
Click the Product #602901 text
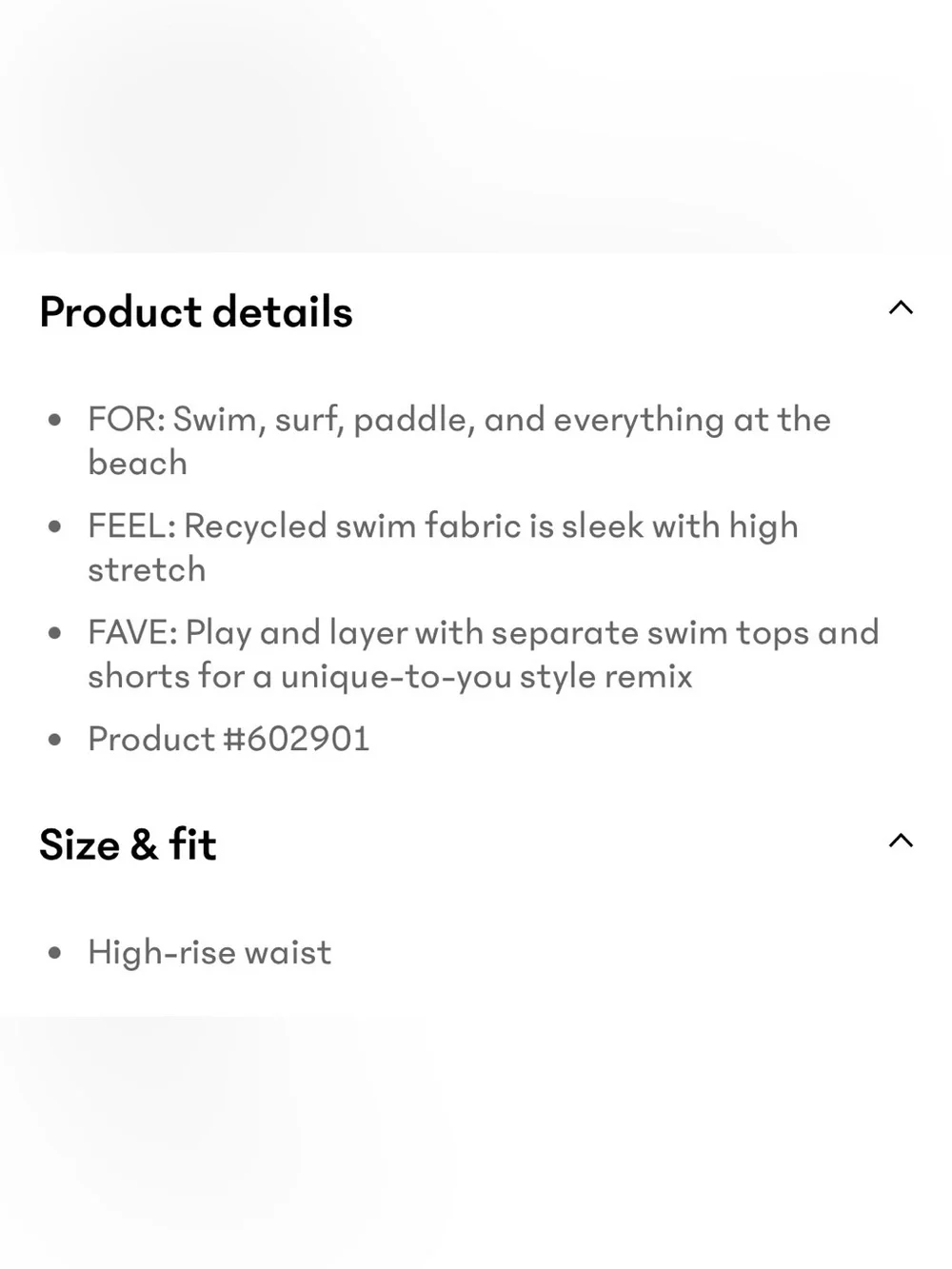click(228, 739)
